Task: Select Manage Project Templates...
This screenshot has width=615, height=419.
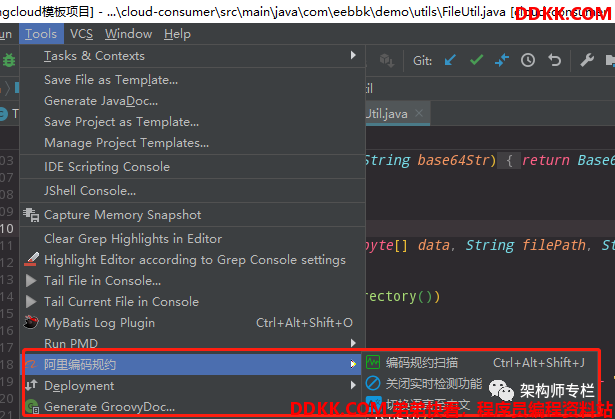Action: point(192,143)
